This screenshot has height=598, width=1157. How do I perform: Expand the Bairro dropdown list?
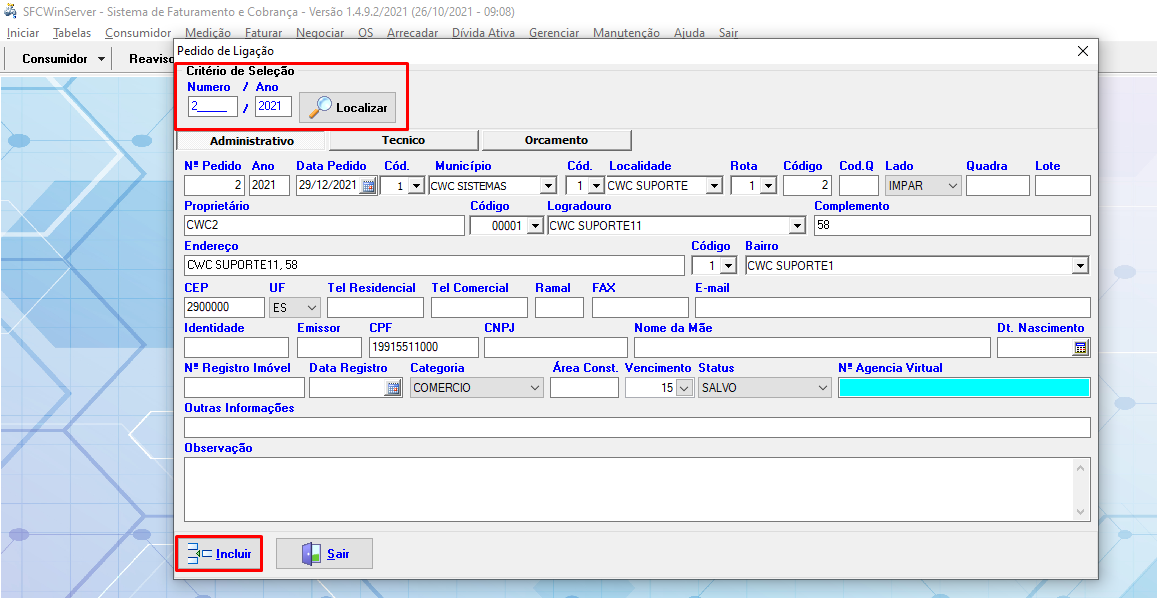(1079, 266)
